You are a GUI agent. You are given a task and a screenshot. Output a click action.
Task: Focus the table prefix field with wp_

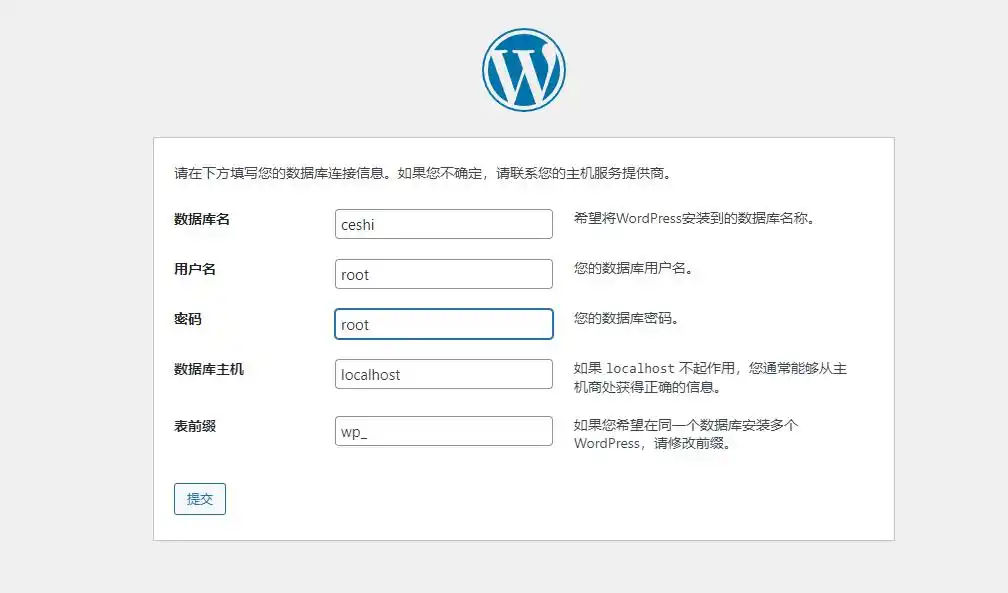(x=443, y=431)
